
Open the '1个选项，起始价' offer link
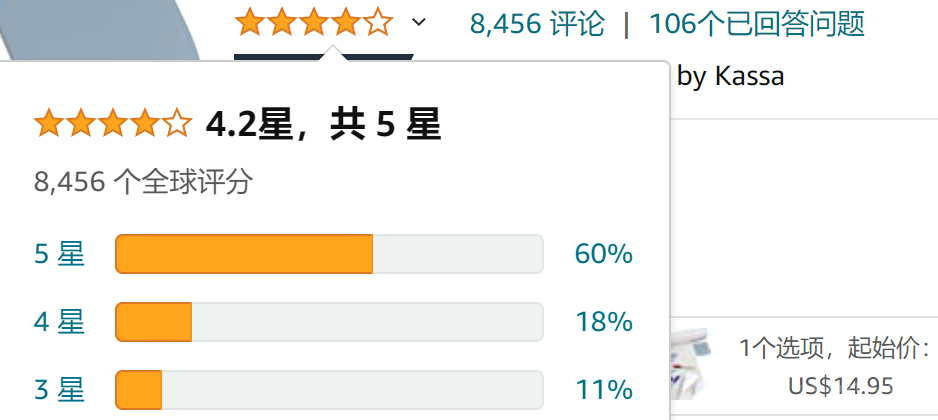[x=834, y=348]
